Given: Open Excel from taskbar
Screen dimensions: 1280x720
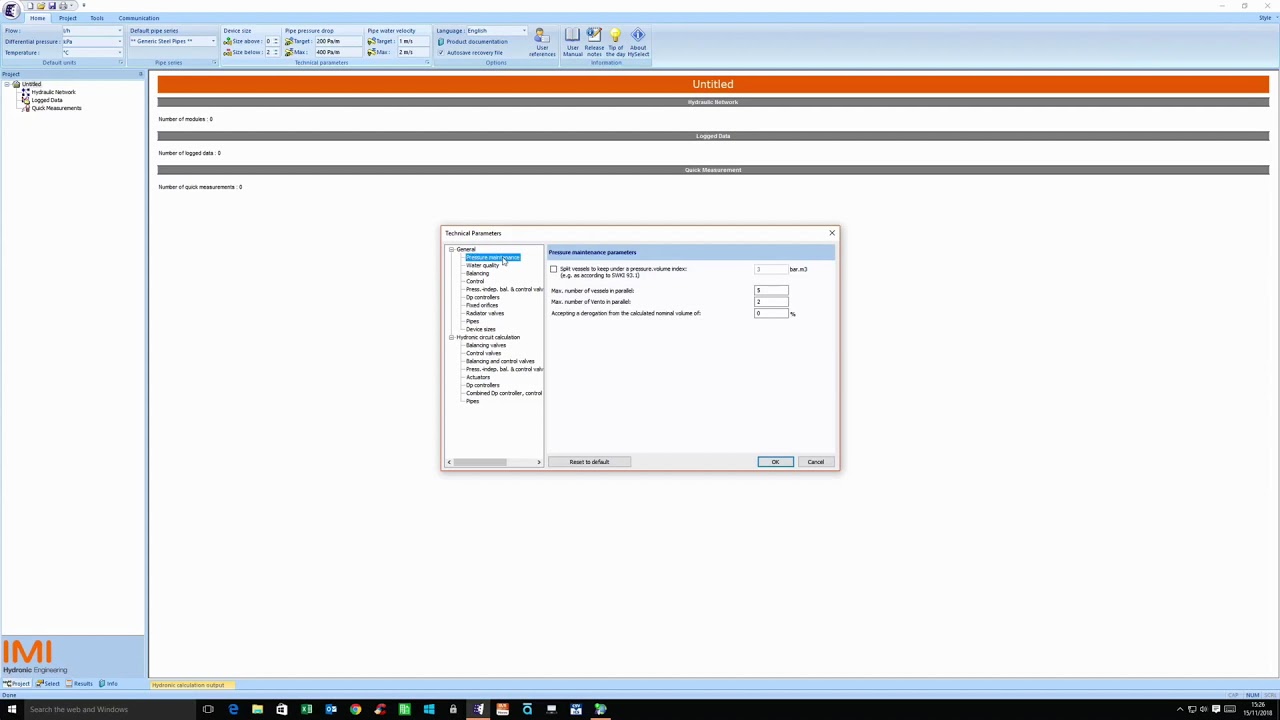Looking at the screenshot, I should coord(306,709).
